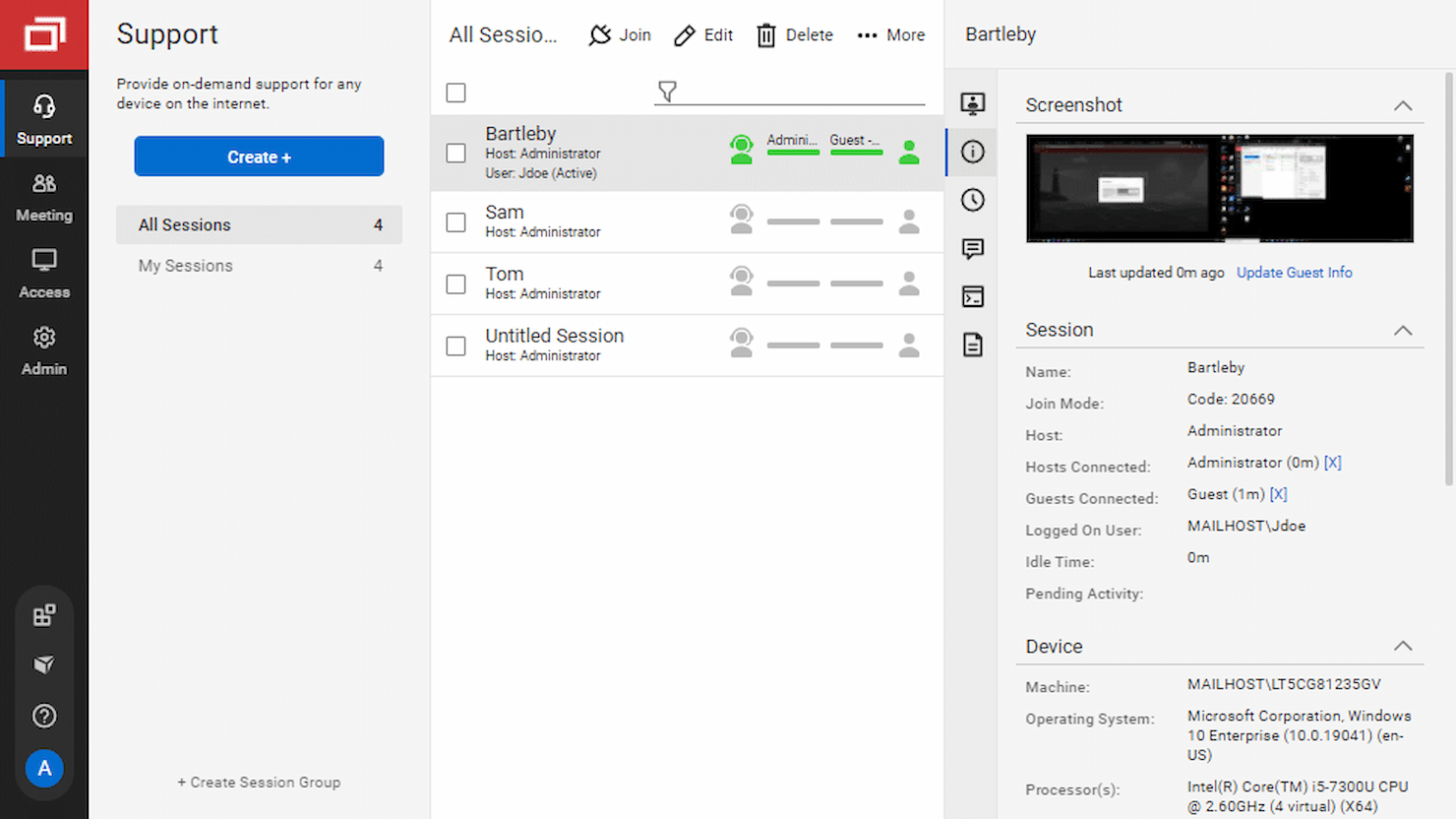This screenshot has width=1456, height=819.
Task: Open the Update Guest Info link
Action: coord(1294,272)
